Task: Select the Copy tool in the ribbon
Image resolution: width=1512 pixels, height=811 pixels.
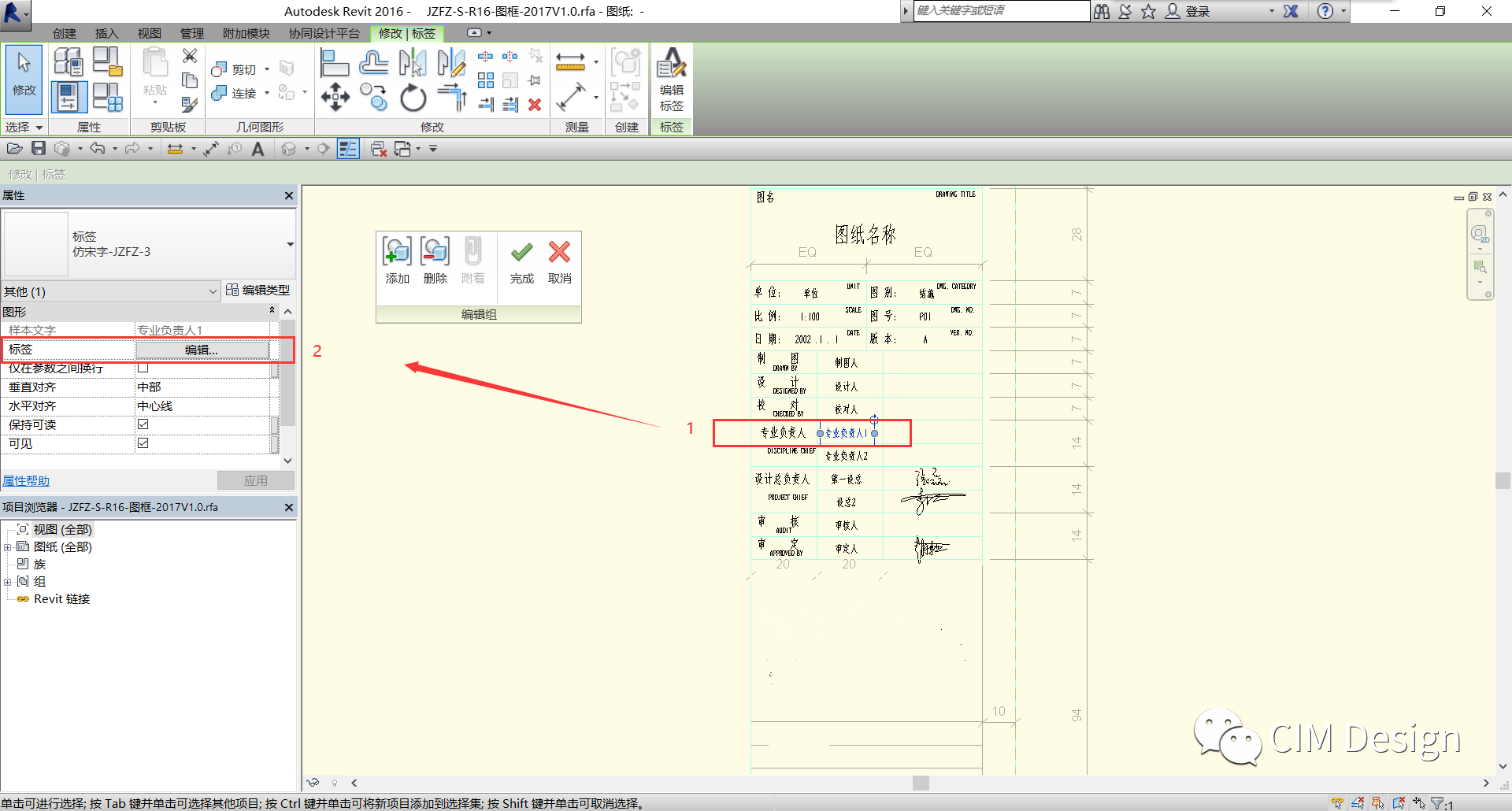Action: (374, 97)
